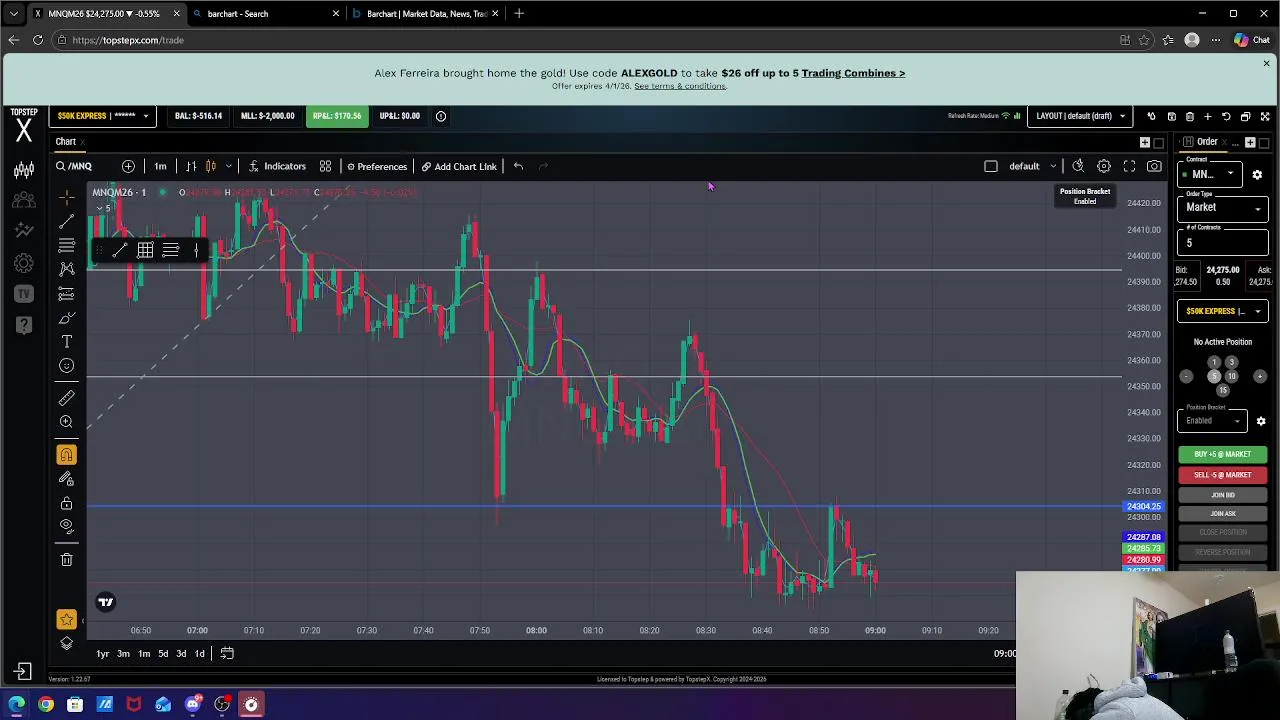Open the 1m interval selector
1280x720 pixels.
[x=160, y=166]
